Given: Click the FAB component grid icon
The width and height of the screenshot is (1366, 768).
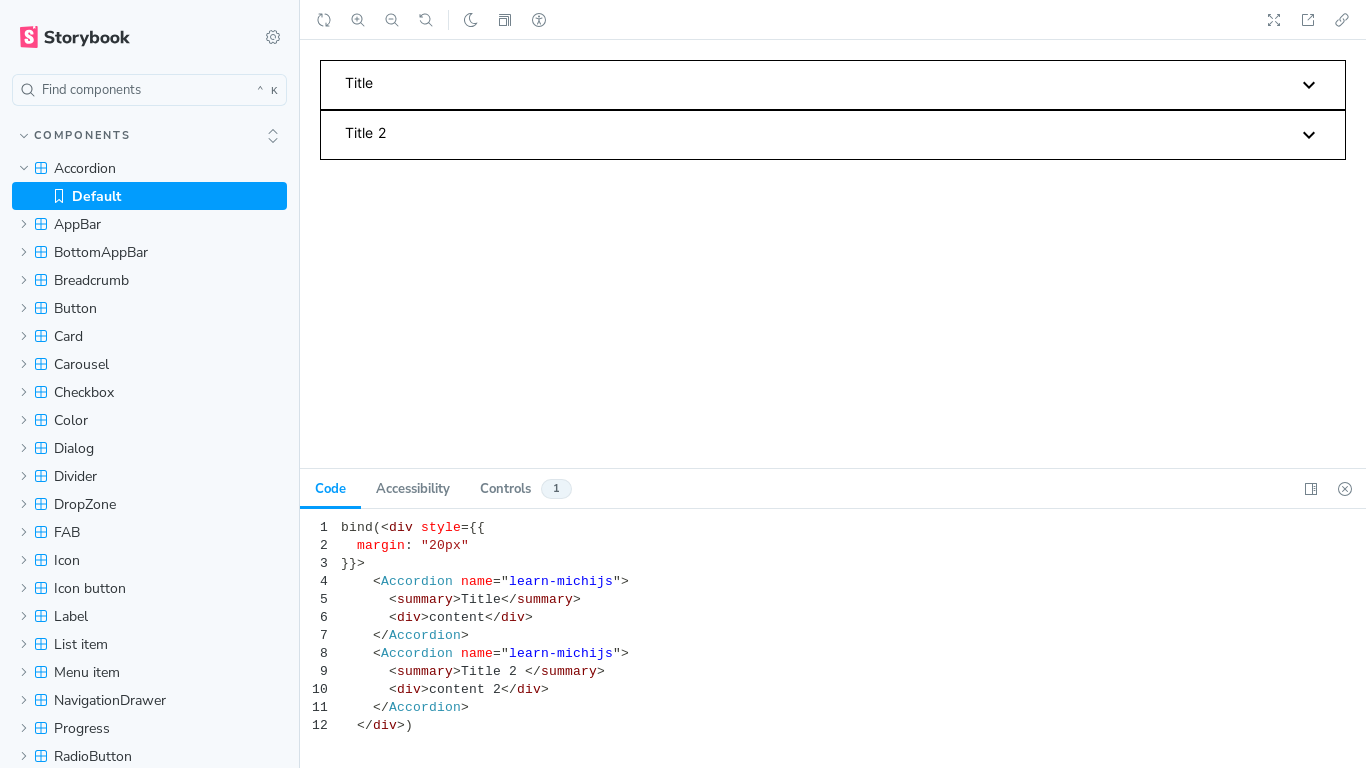Looking at the screenshot, I should point(41,532).
